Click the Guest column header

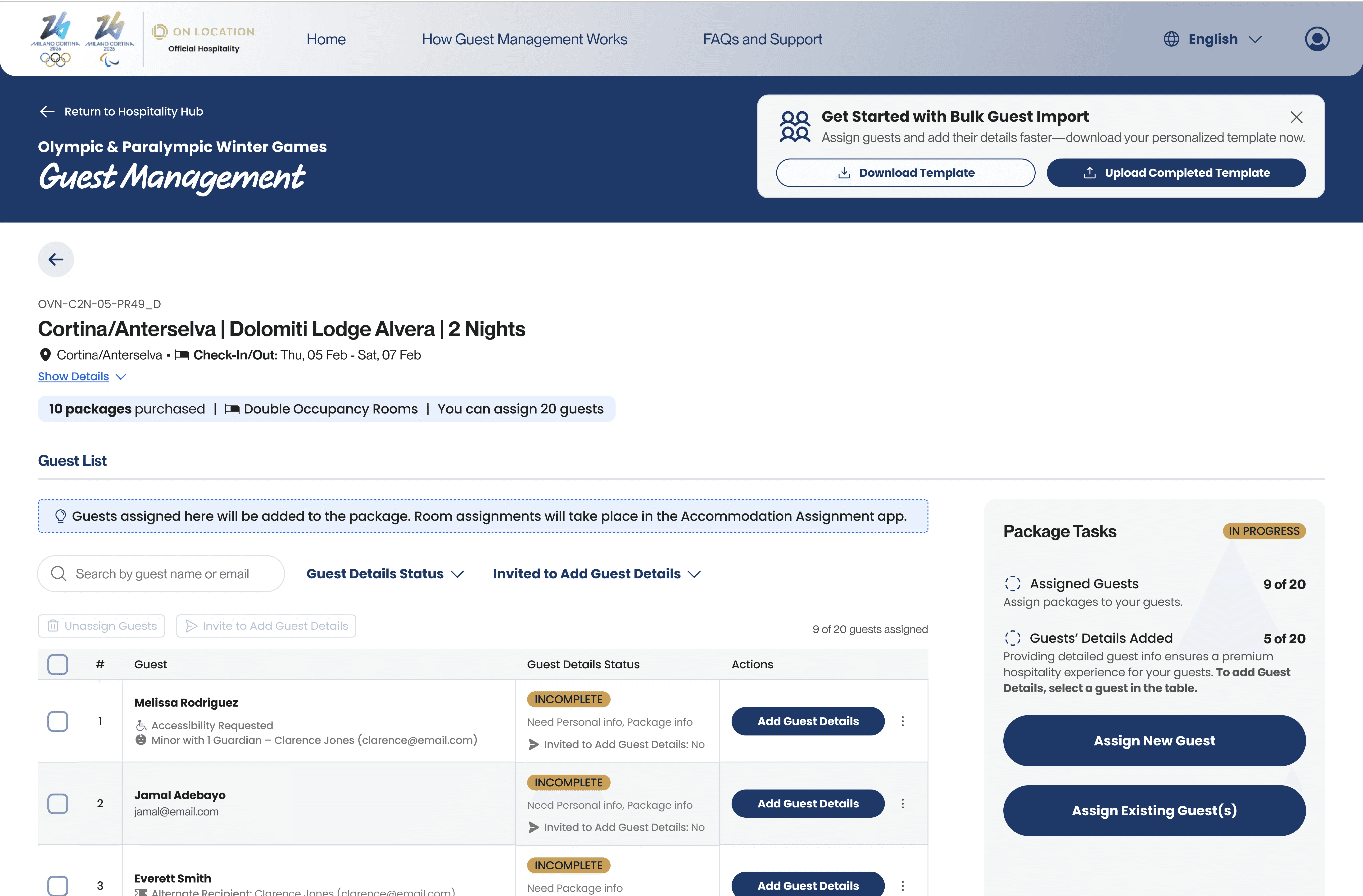(x=151, y=664)
